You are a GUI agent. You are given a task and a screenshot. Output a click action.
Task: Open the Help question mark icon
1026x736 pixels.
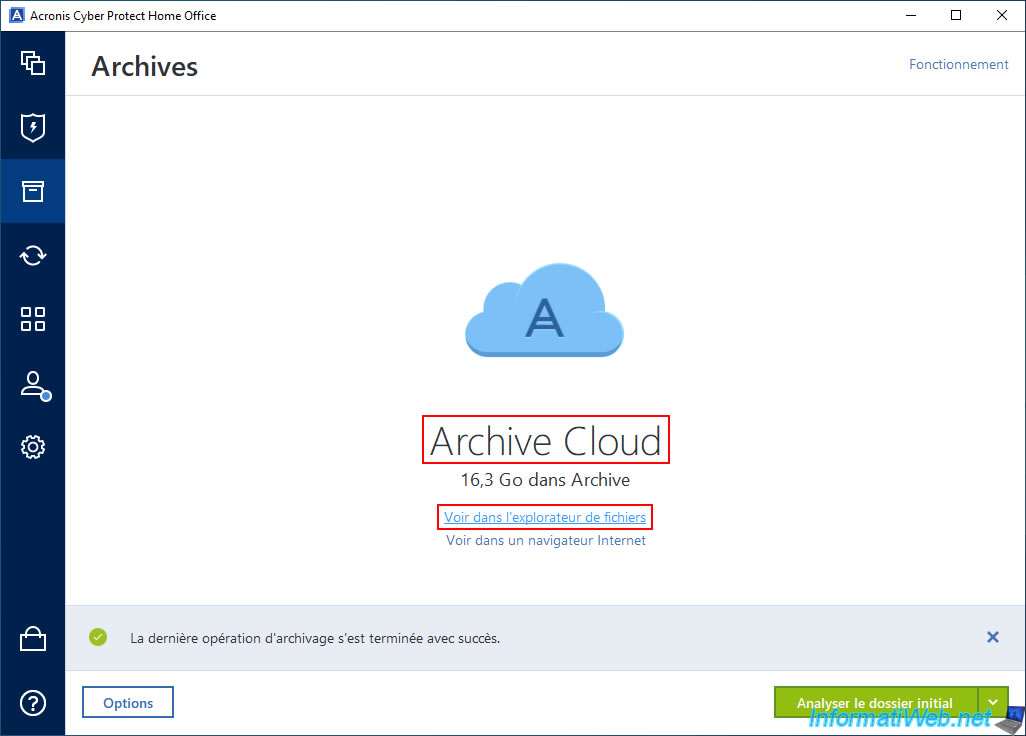33,703
